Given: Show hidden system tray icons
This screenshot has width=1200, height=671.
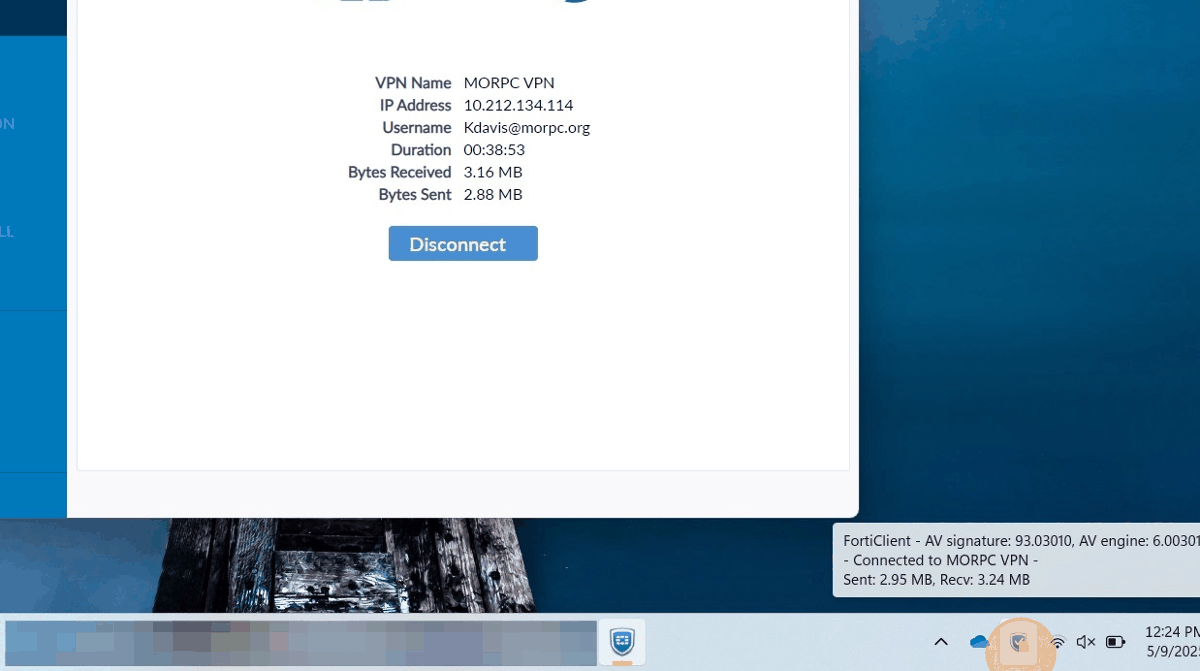Looking at the screenshot, I should pyautogui.click(x=941, y=642).
